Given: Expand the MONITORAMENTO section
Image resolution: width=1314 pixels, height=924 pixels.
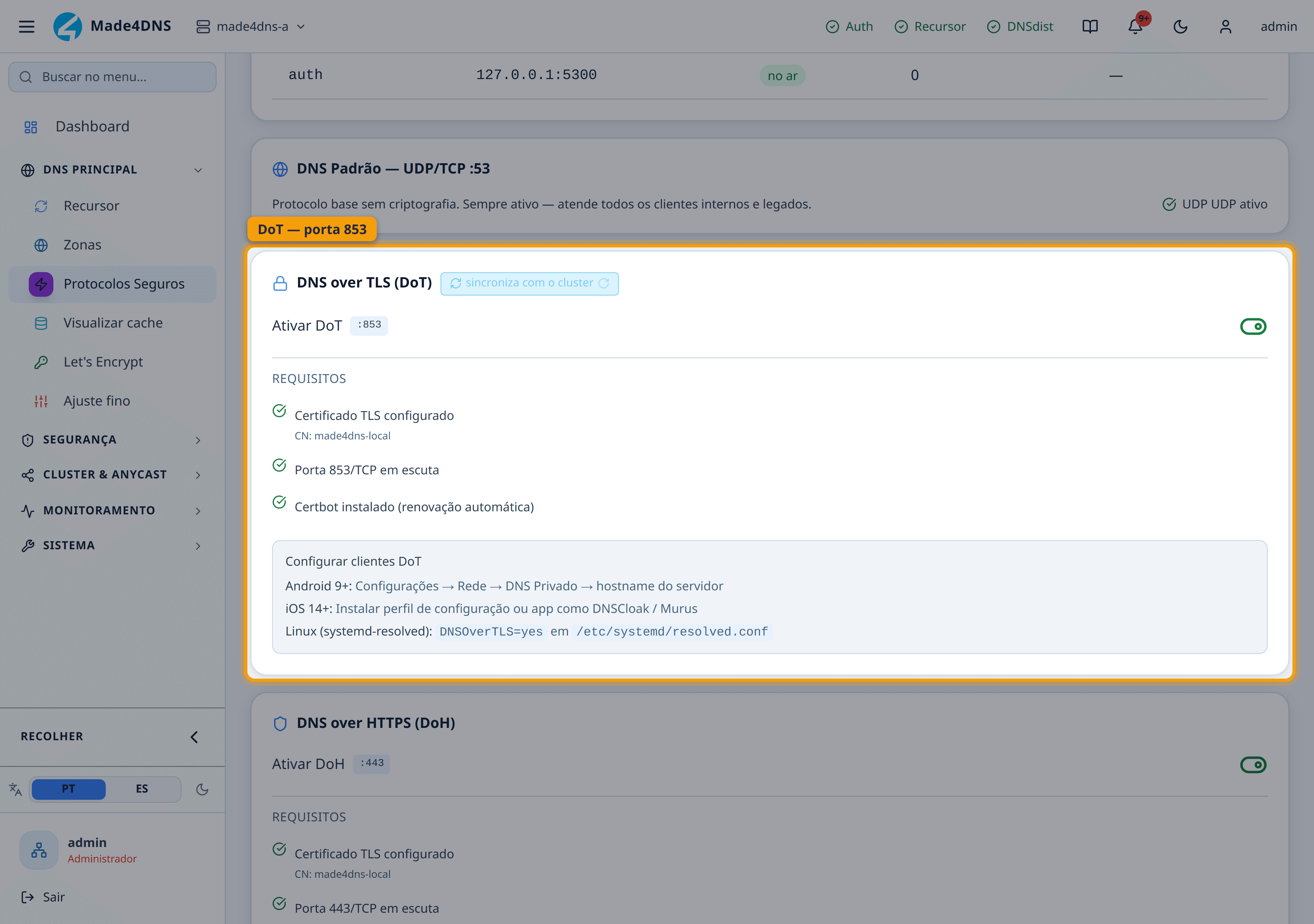Looking at the screenshot, I should pos(112,510).
